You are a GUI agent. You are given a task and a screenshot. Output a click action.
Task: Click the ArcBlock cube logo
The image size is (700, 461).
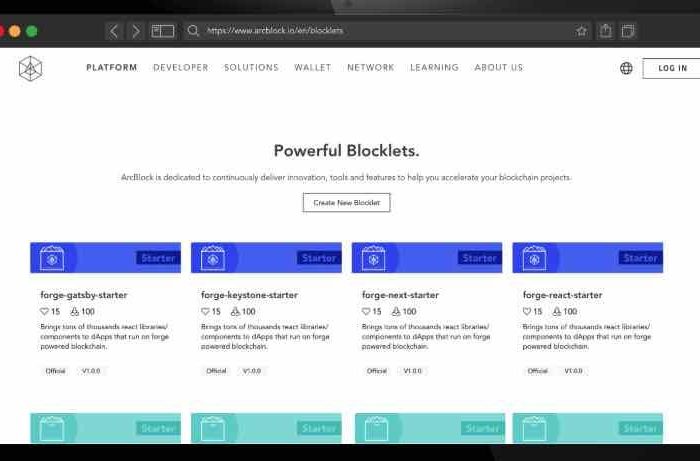click(30, 69)
